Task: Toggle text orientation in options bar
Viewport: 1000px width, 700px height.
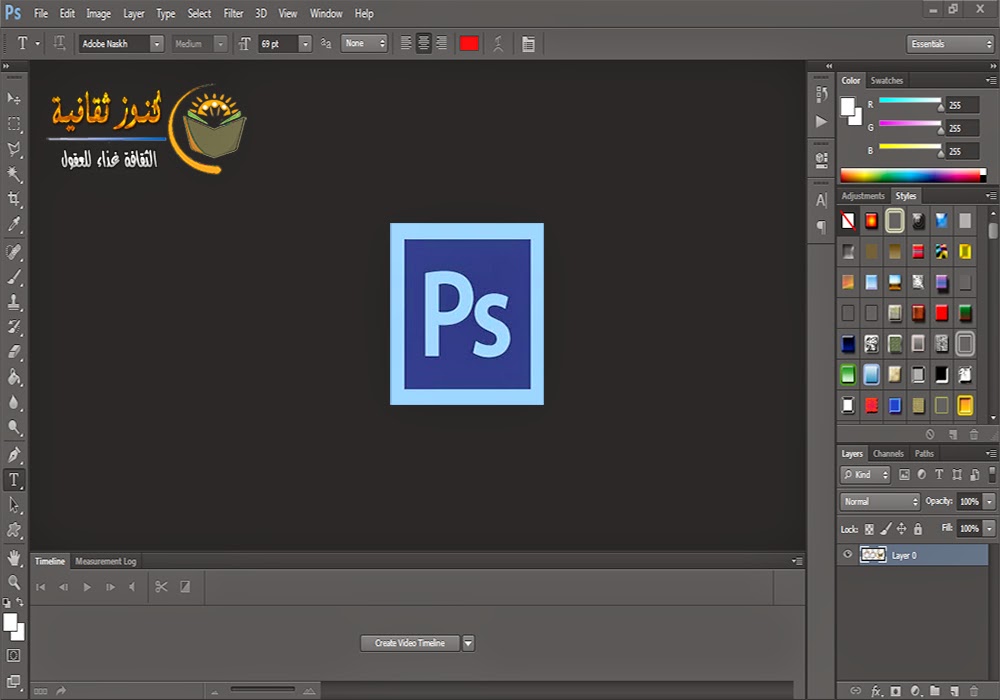Action: [x=59, y=43]
